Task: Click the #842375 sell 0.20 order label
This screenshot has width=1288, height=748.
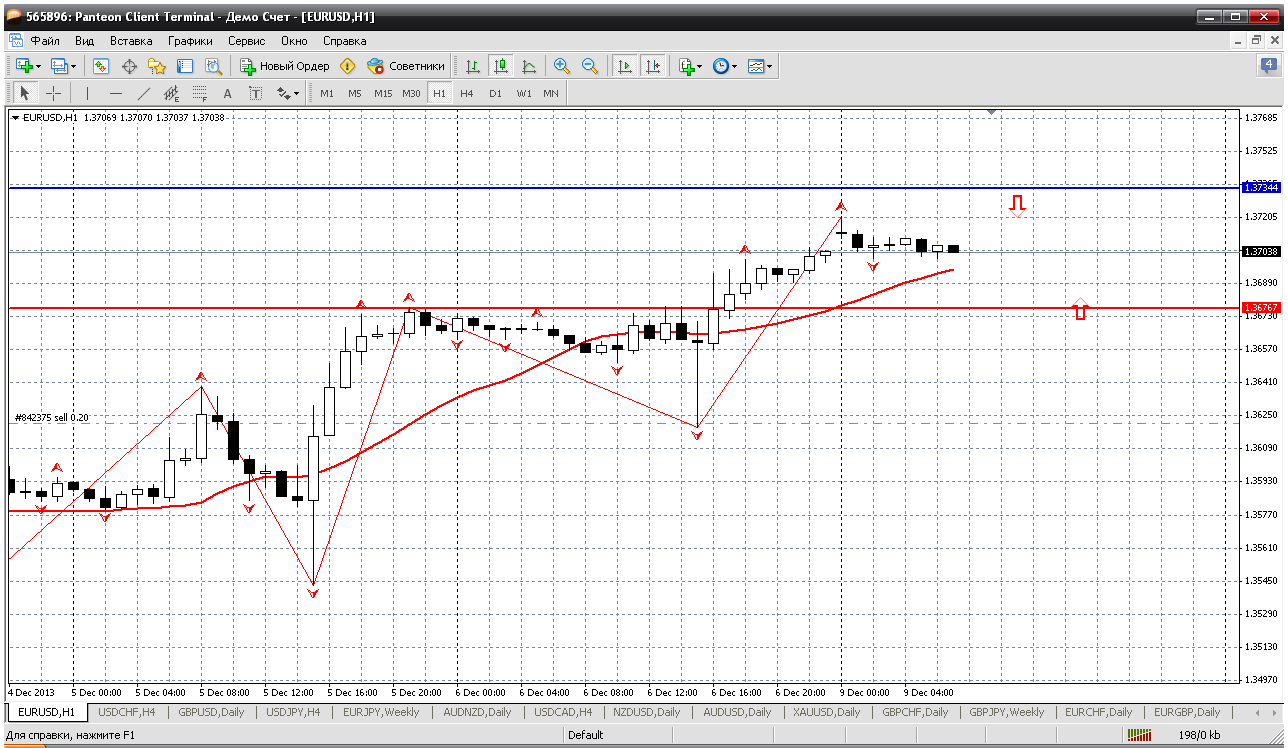Action: (52, 418)
